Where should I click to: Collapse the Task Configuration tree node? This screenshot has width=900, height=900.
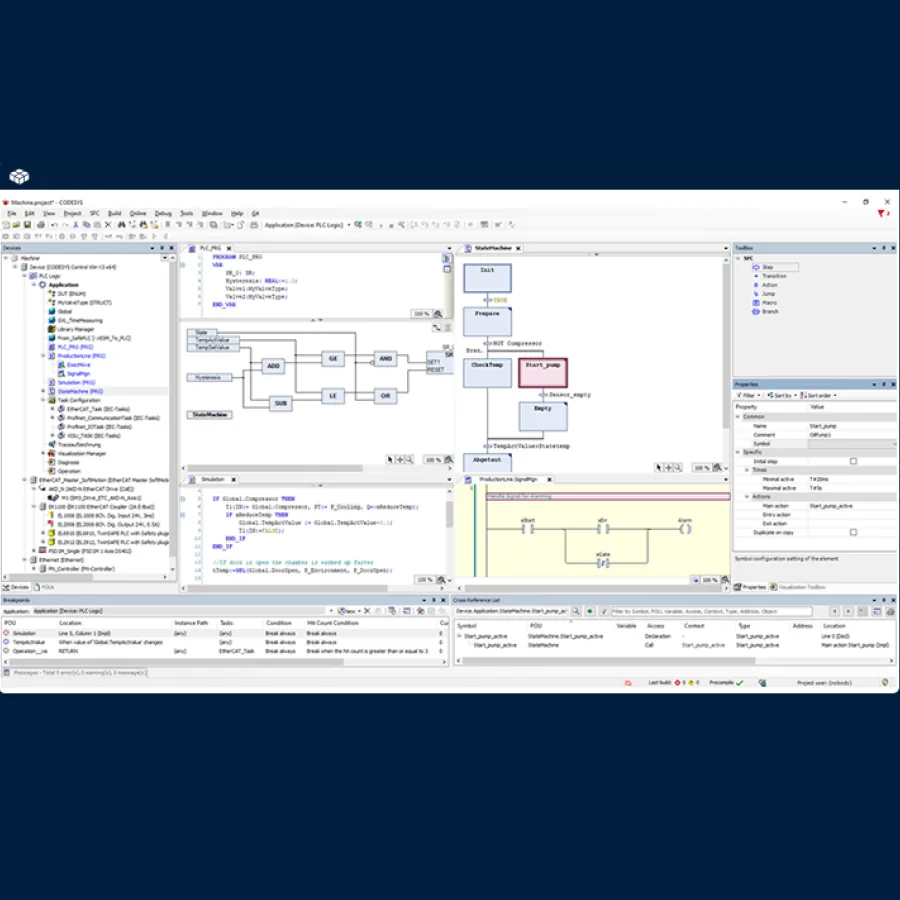[43, 399]
